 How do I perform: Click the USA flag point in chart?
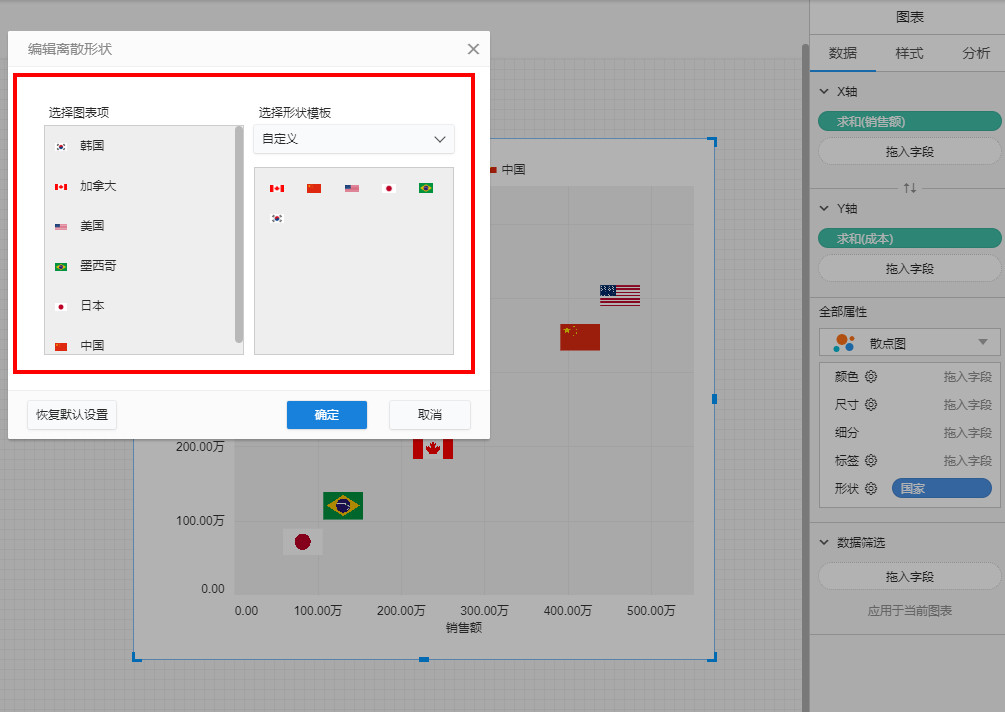[x=620, y=295]
